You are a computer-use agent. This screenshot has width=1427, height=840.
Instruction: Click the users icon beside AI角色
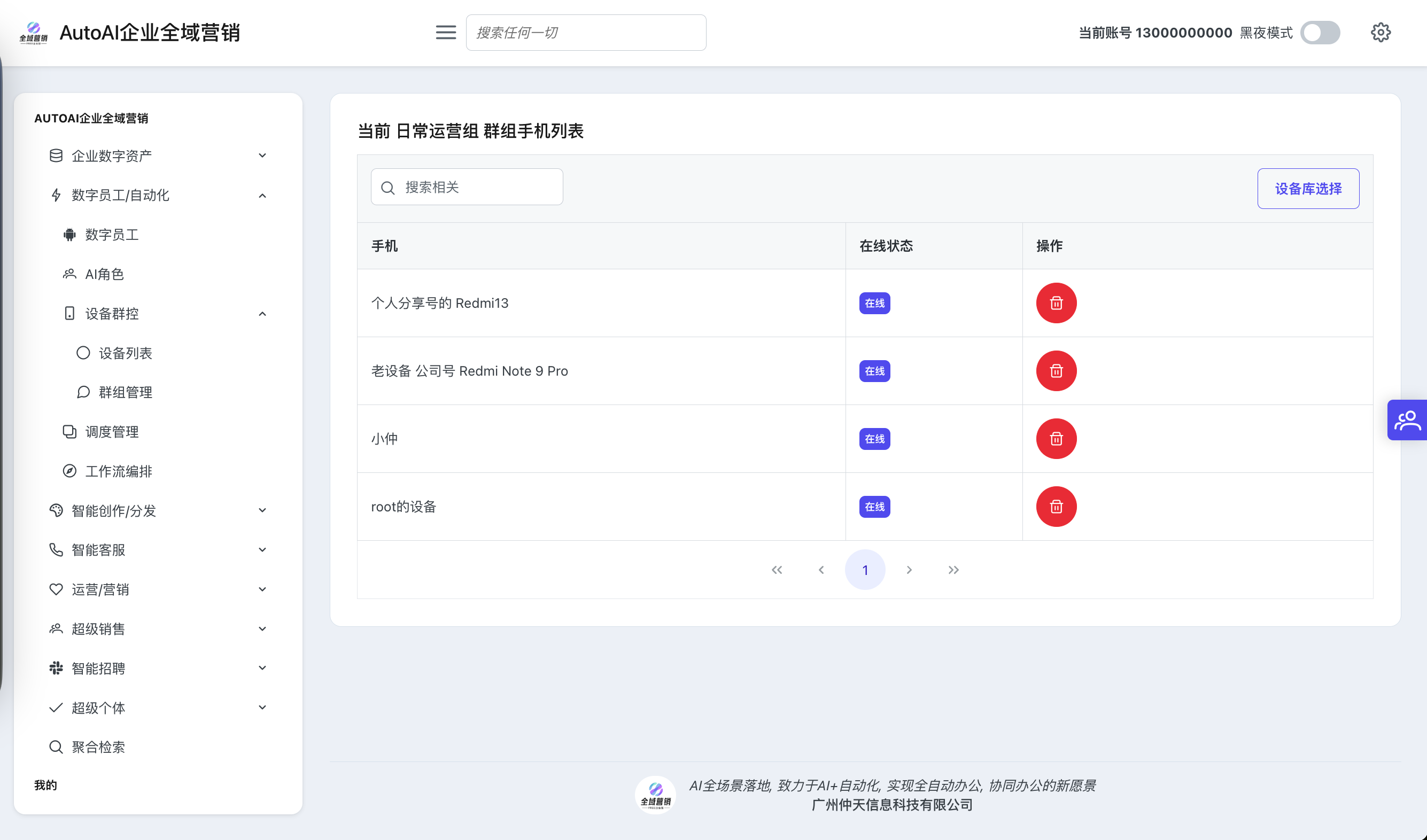69,274
